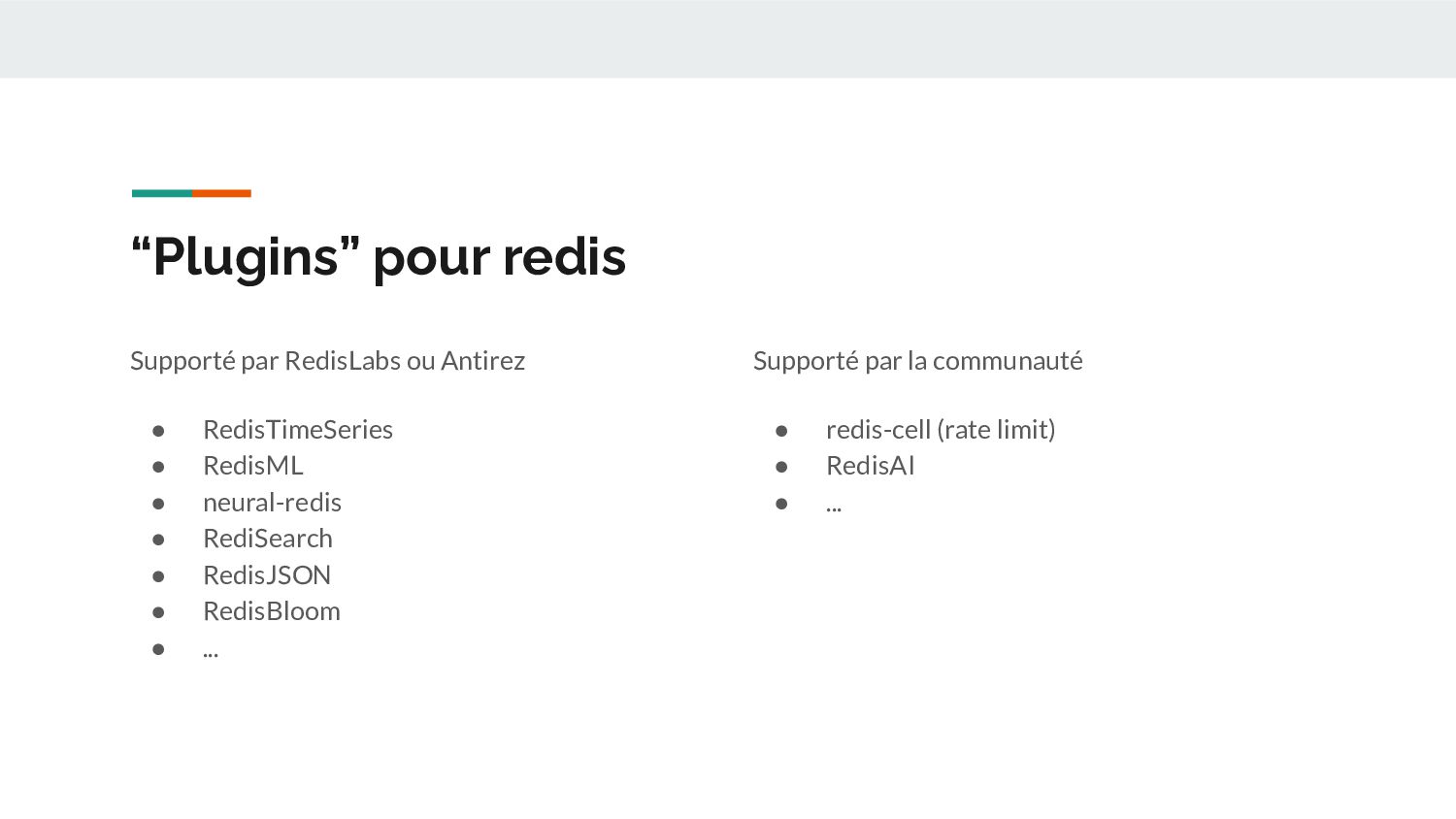This screenshot has width=1456, height=819.
Task: Select the RedisJSON list entry
Action: pyautogui.click(x=267, y=575)
